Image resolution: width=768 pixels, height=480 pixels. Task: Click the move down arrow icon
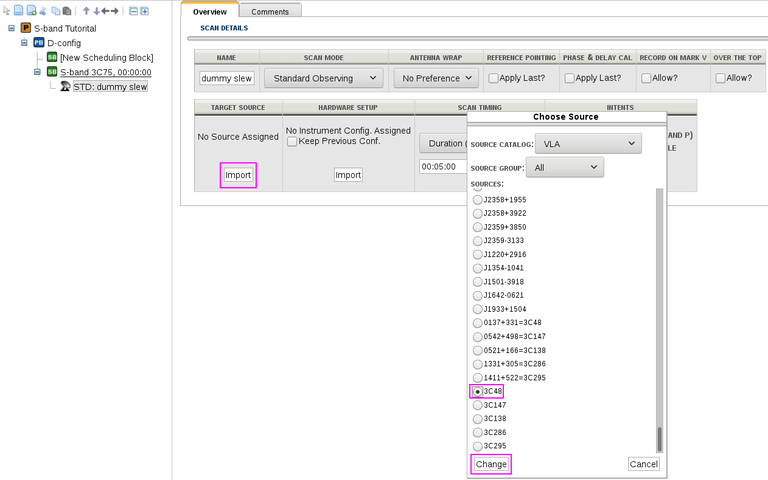pos(95,11)
